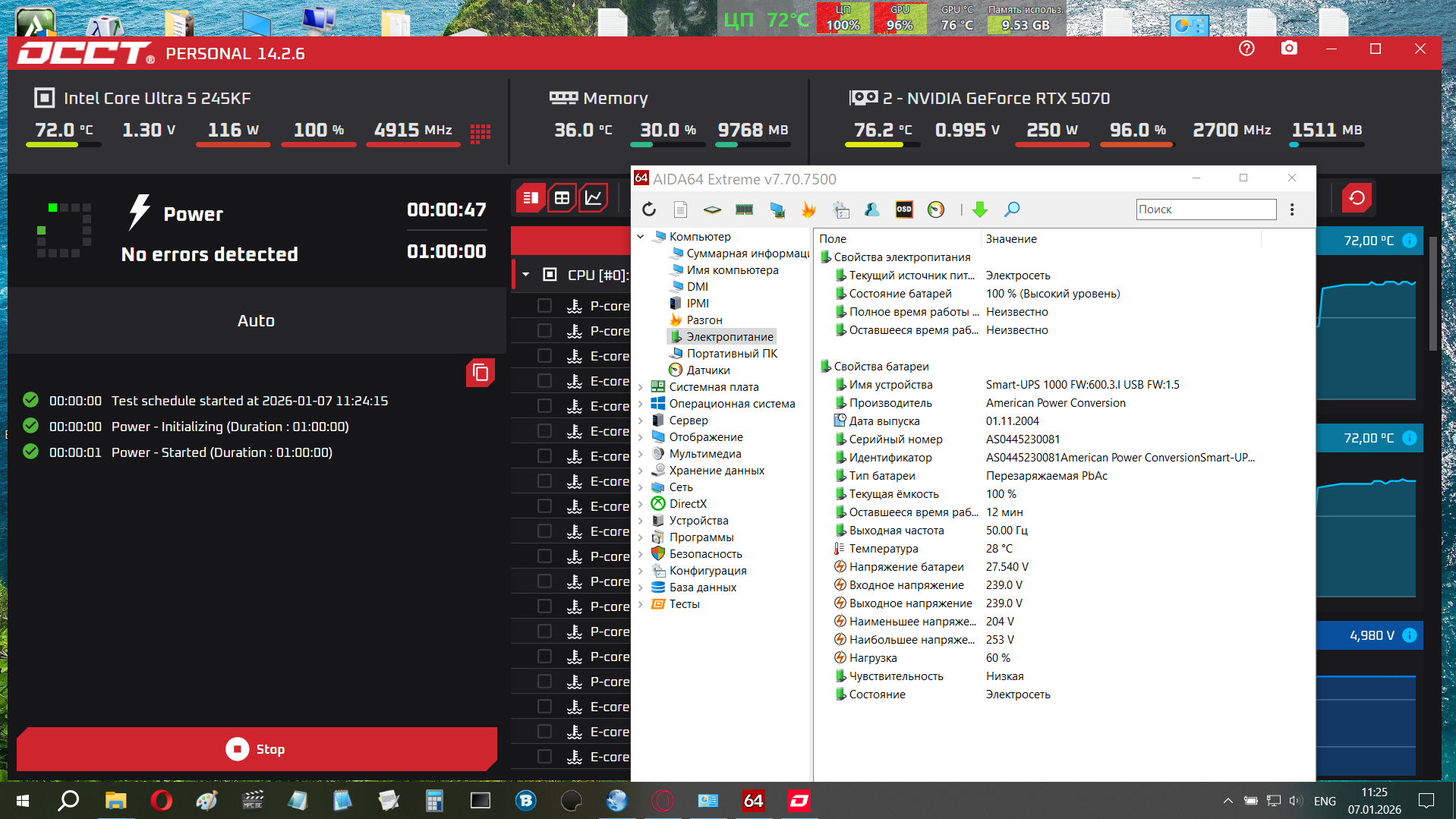This screenshot has height=819, width=1456.
Task: Click the 'Напряжение батареи' row label
Action: tap(906, 567)
